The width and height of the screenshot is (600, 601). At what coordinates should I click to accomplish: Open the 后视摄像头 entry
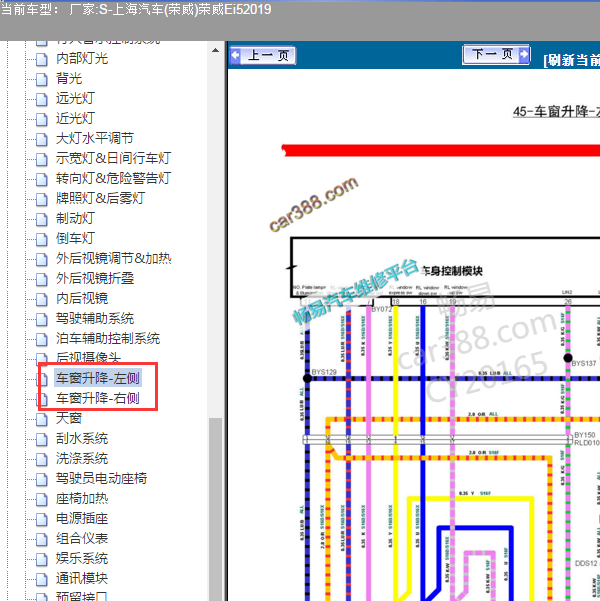coord(88,357)
